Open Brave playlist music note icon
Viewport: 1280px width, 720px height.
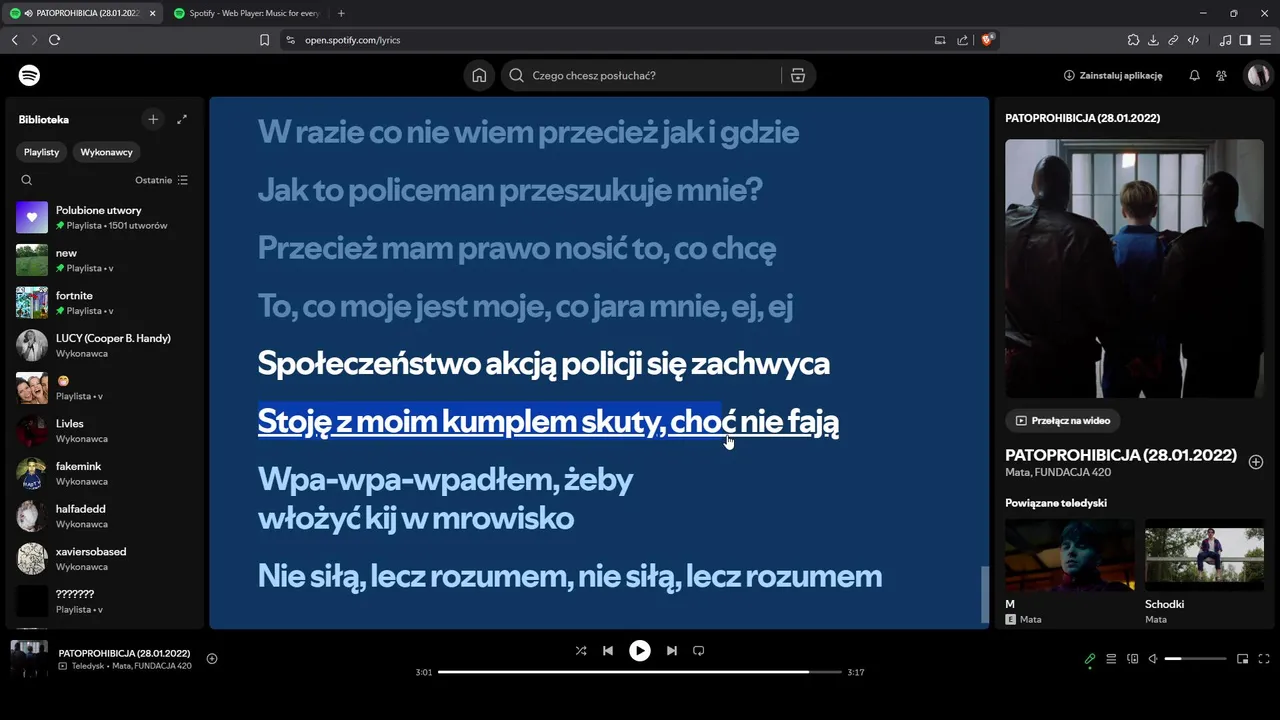(x=1225, y=40)
